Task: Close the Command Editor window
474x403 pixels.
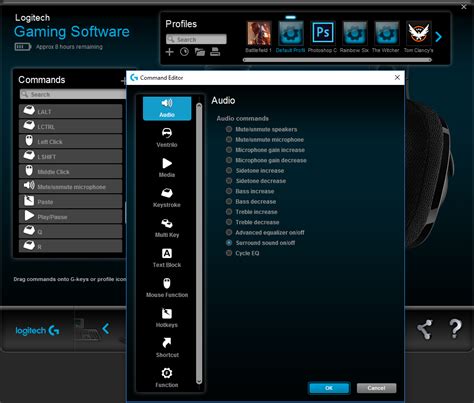Action: (x=397, y=77)
